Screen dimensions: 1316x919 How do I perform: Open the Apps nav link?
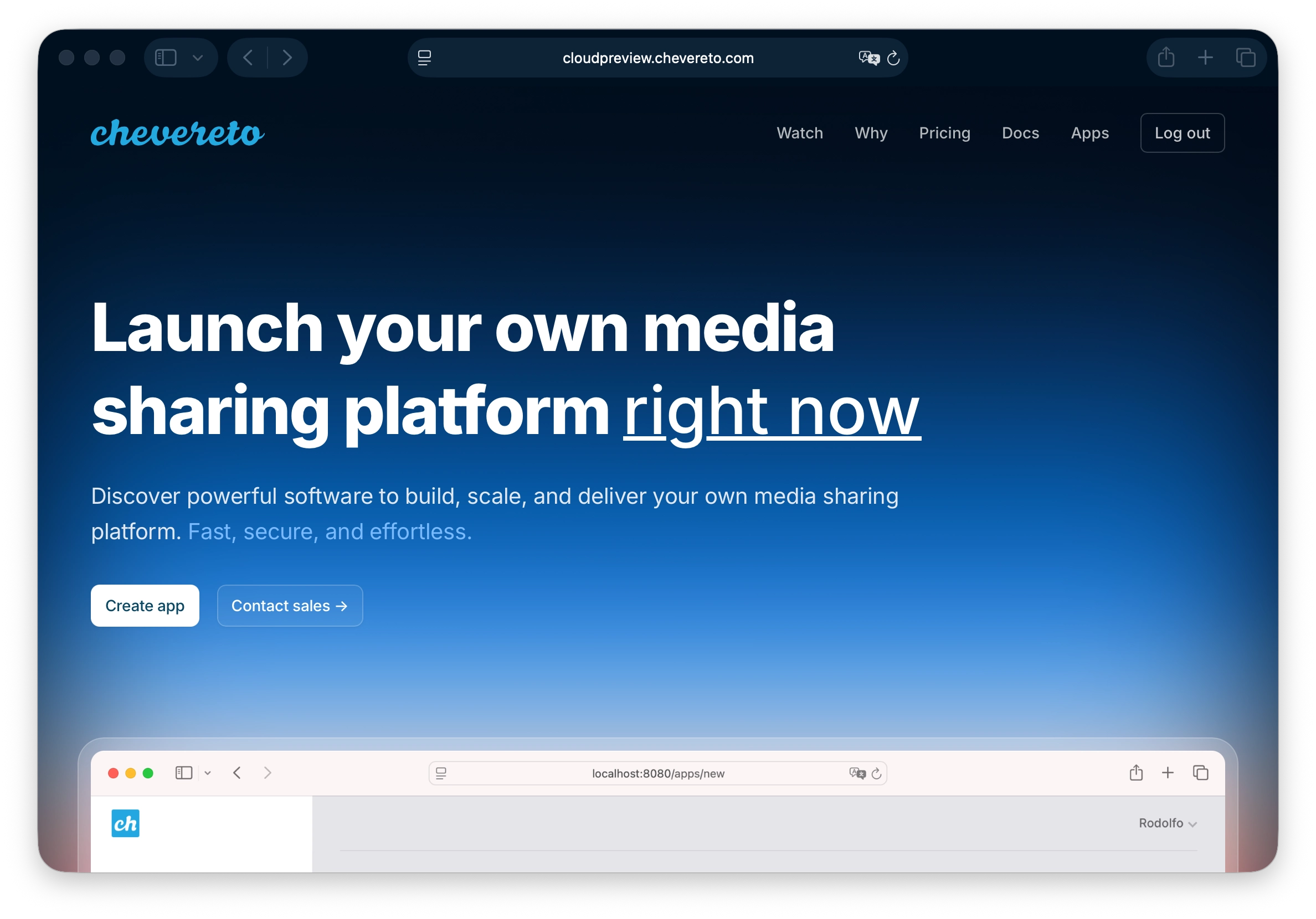(x=1089, y=133)
